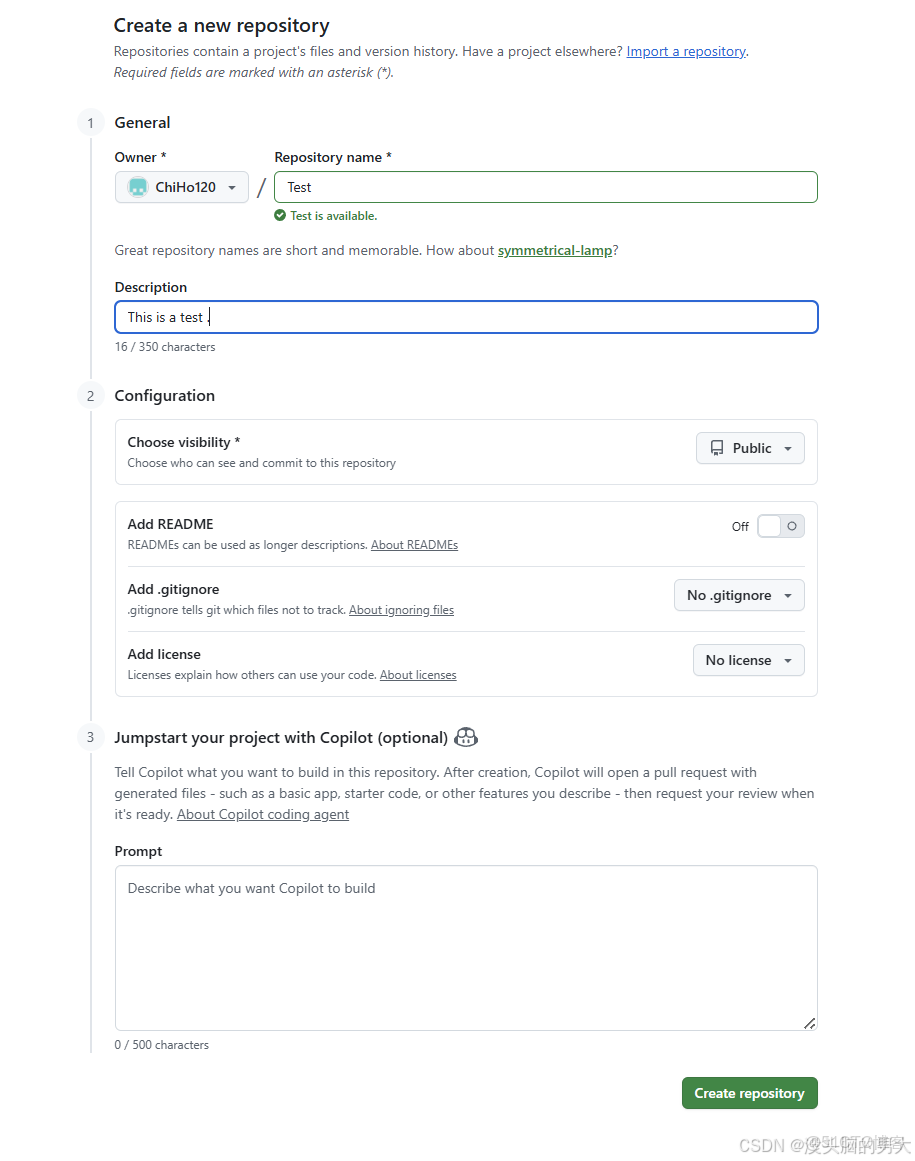The height and width of the screenshot is (1161, 915).
Task: Open the Owner dropdown showing ChiHo120
Action: click(x=181, y=187)
